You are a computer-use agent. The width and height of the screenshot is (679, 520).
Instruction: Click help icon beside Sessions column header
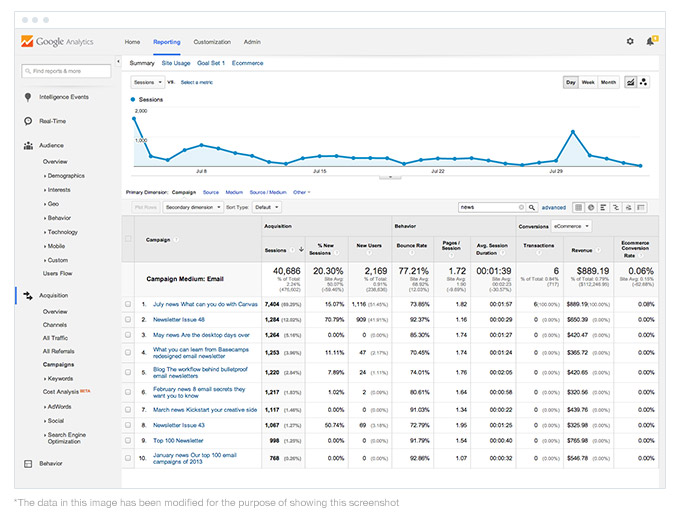pos(292,250)
